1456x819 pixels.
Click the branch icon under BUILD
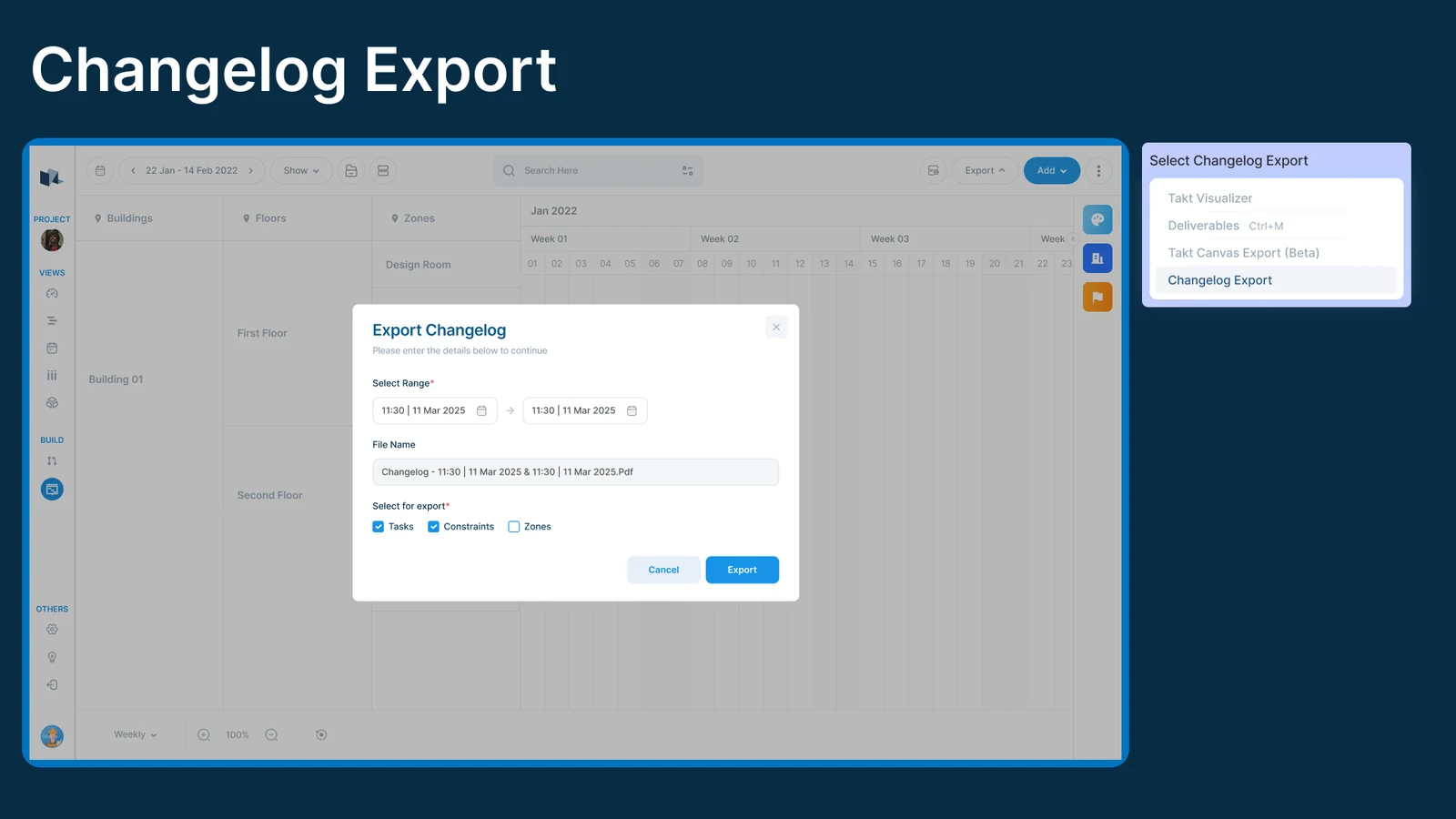52,461
